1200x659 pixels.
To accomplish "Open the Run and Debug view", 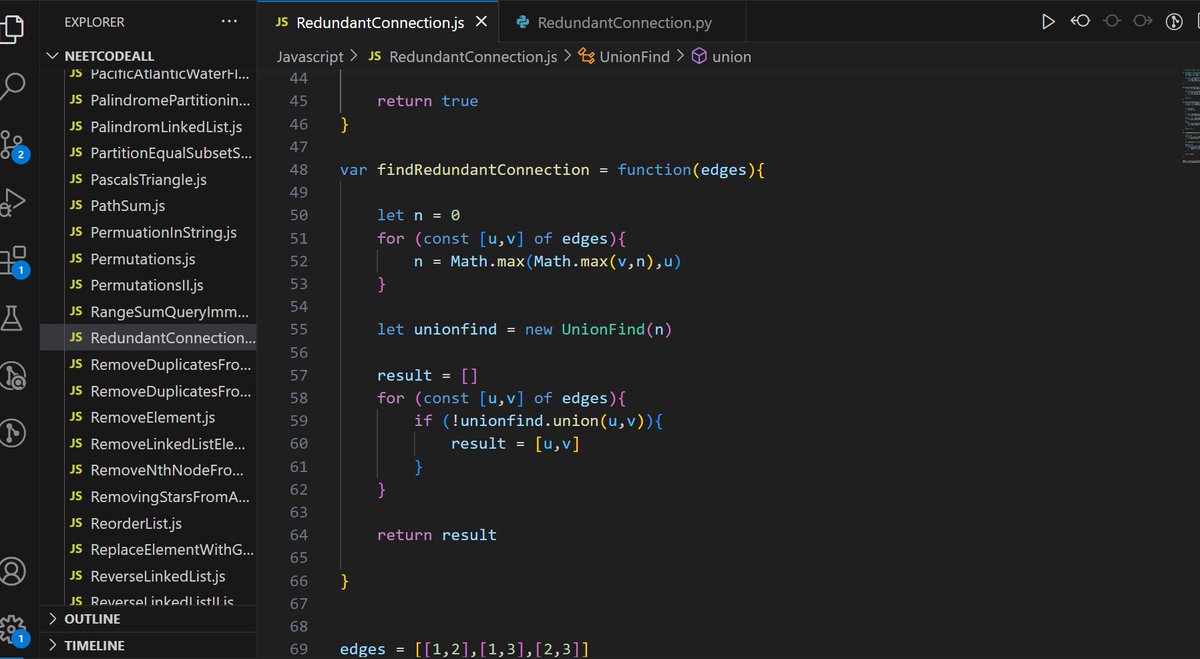I will (x=12, y=203).
